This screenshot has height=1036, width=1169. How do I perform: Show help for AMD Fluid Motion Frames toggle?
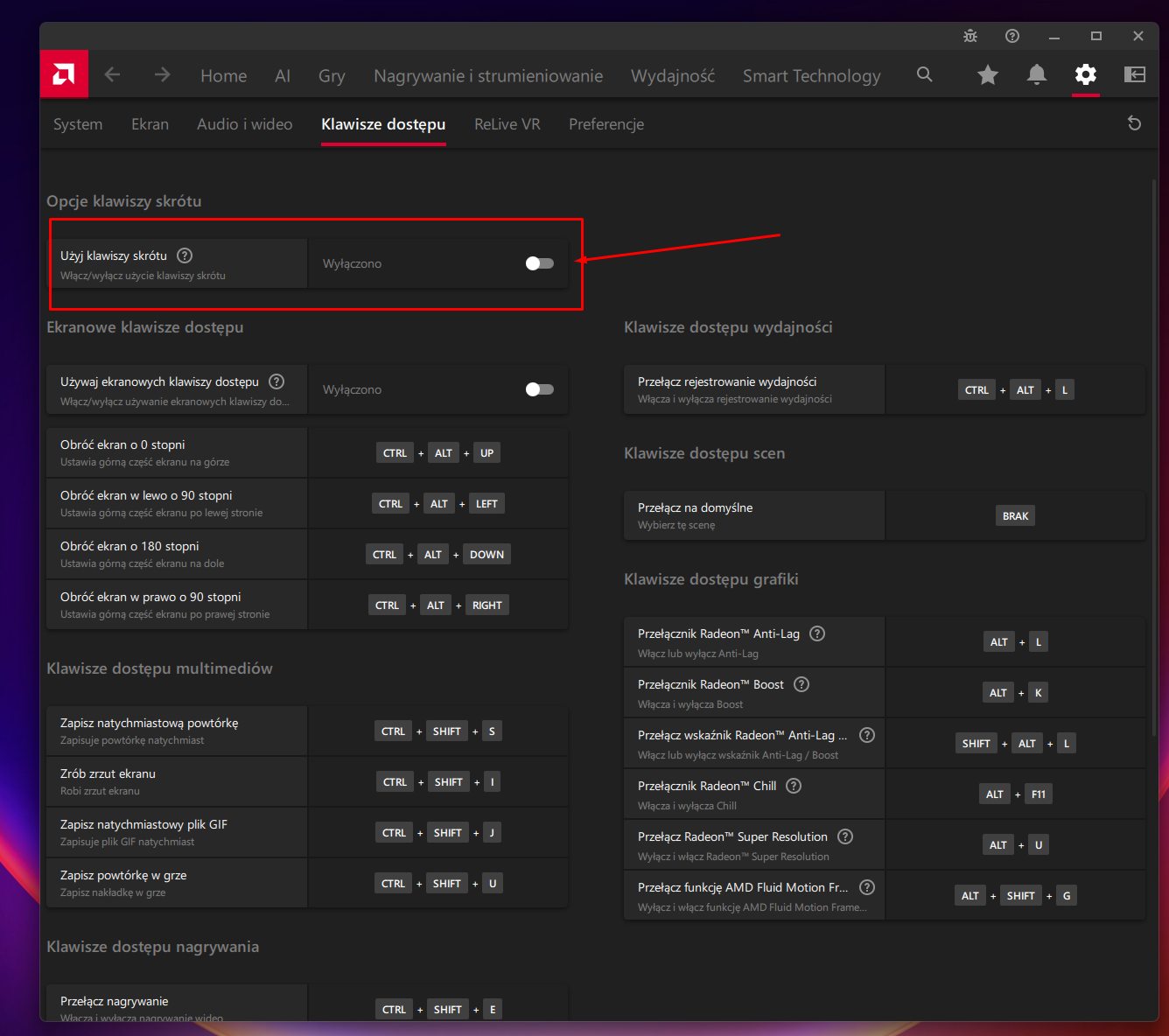pyautogui.click(x=867, y=887)
